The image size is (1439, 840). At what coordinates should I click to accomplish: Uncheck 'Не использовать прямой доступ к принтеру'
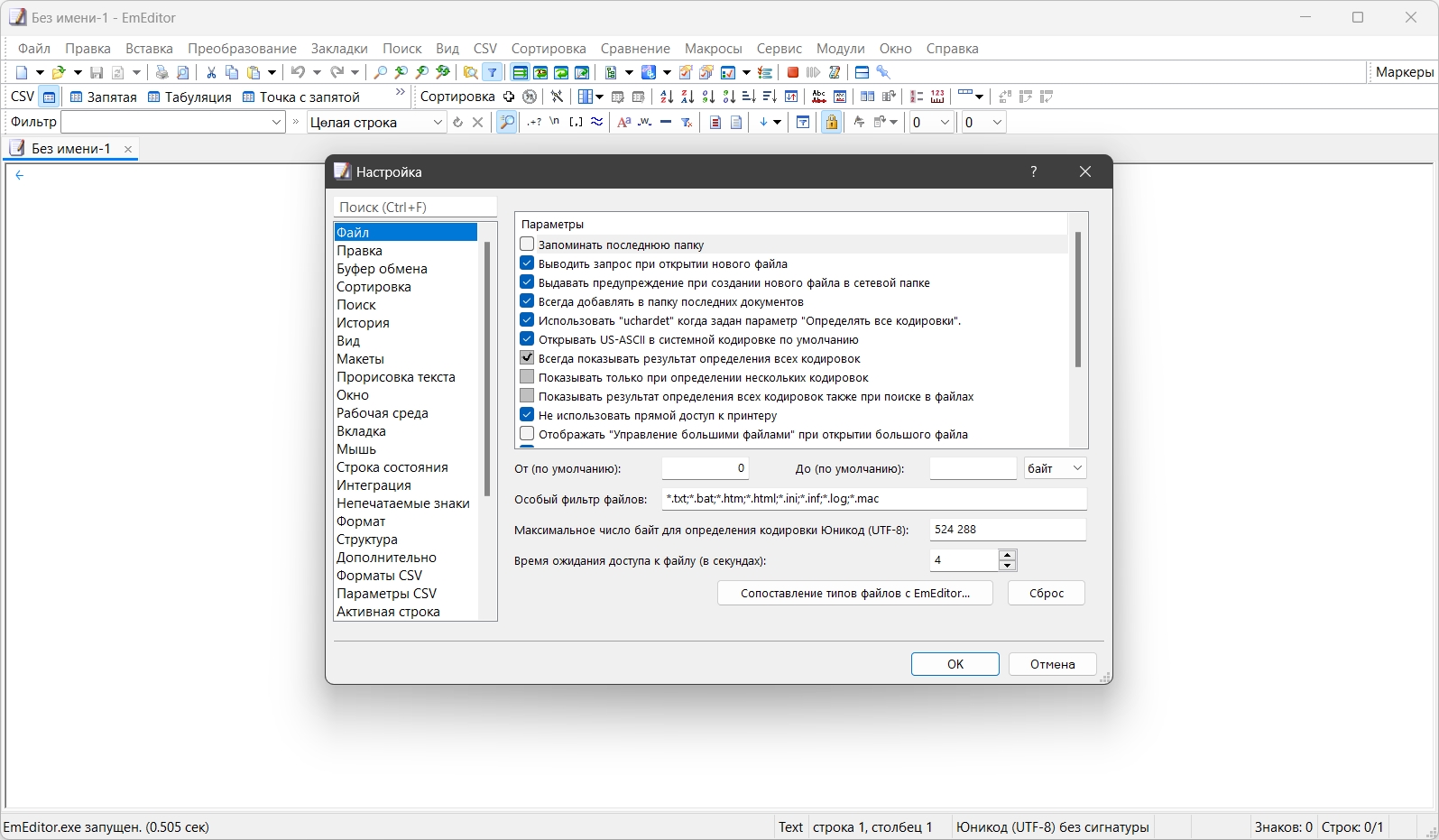point(527,415)
